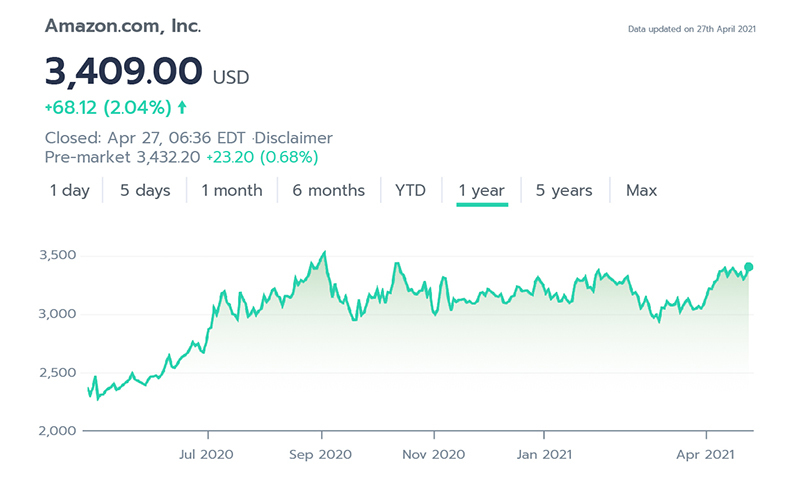Click the Jul 2020 x-axis label
800x478 pixels.
click(206, 455)
